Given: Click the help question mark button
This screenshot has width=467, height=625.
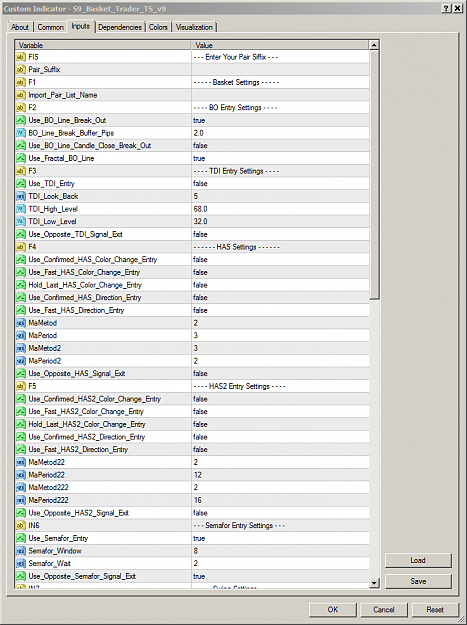Looking at the screenshot, I should pos(447,8).
